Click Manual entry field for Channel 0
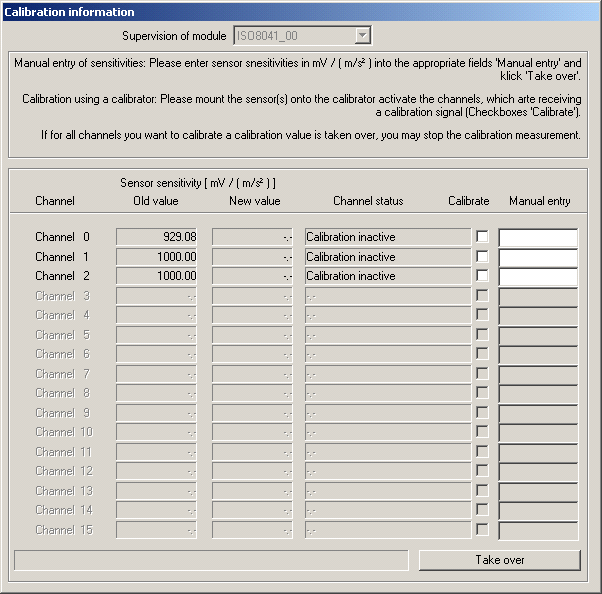Screen dimensions: 602x594 (538, 238)
